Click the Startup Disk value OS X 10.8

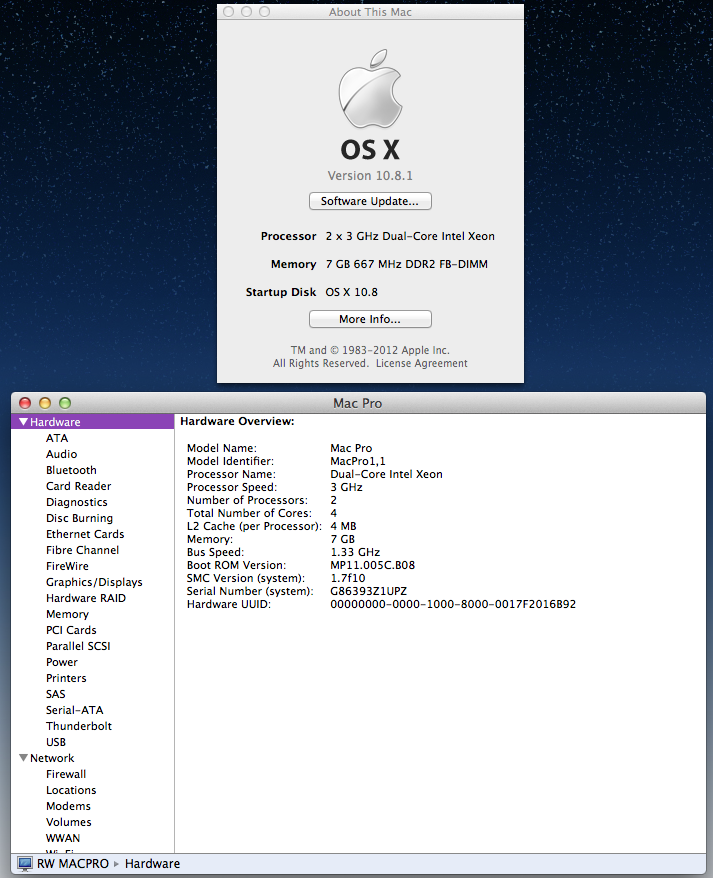pyautogui.click(x=352, y=292)
